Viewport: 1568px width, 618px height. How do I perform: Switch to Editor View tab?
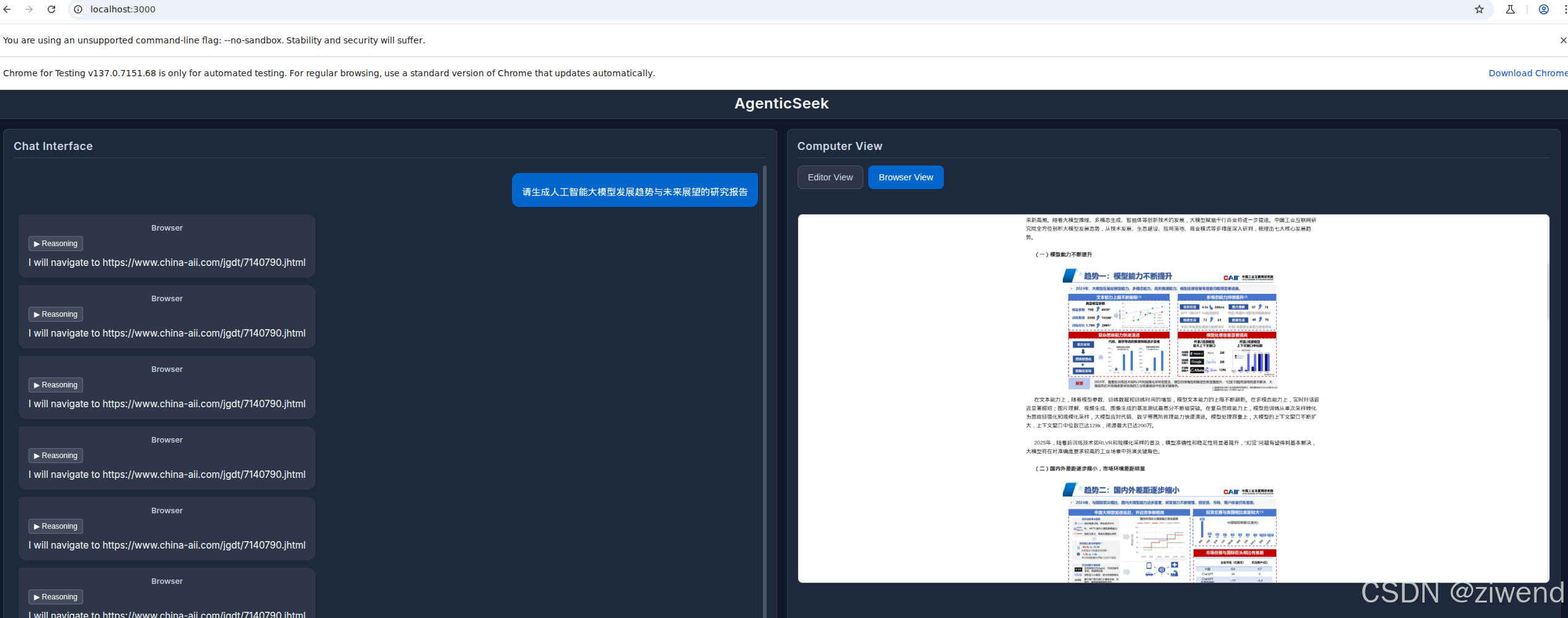click(830, 177)
